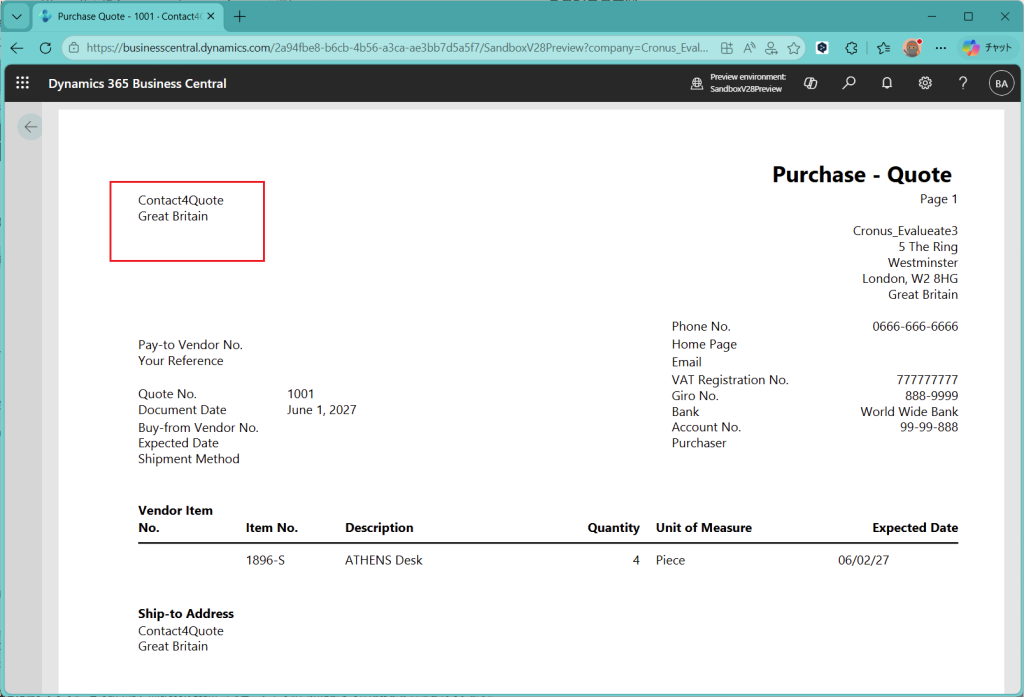This screenshot has height=697, width=1024.
Task: Open the BA user account avatar
Action: pyautogui.click(x=1000, y=84)
